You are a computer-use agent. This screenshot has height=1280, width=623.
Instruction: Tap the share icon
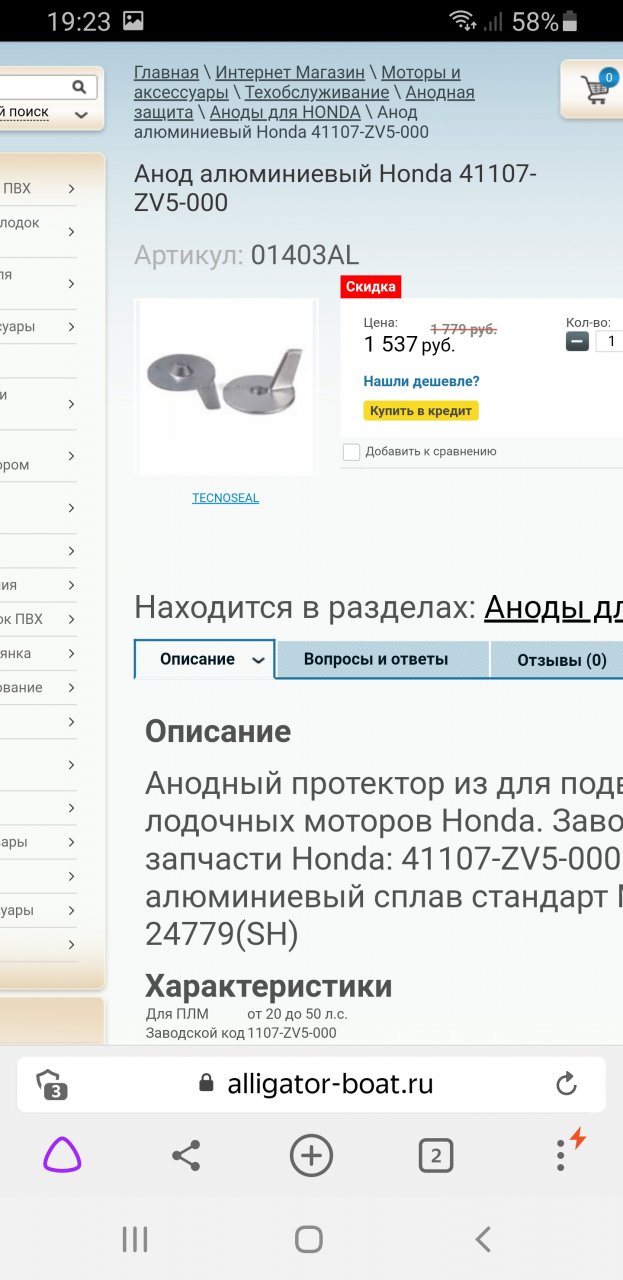pos(186,1156)
